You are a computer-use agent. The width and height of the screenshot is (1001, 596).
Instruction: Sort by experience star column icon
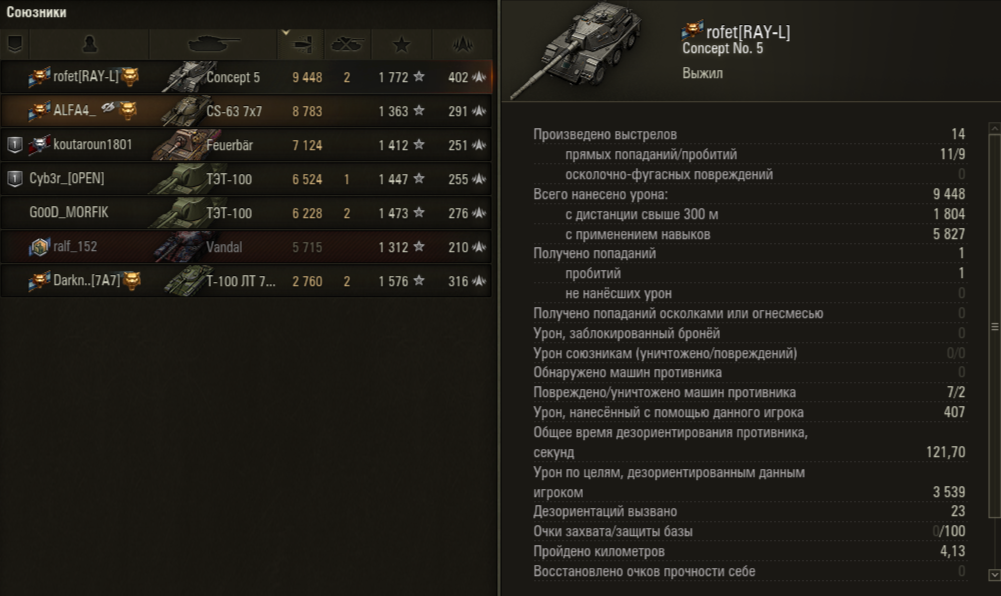point(402,44)
